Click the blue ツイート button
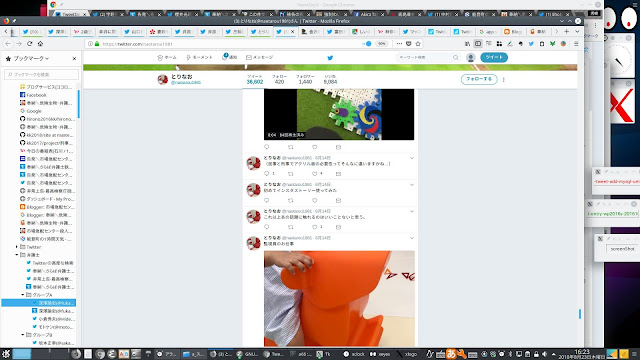Image resolution: width=640 pixels, height=360 pixels. click(x=494, y=57)
